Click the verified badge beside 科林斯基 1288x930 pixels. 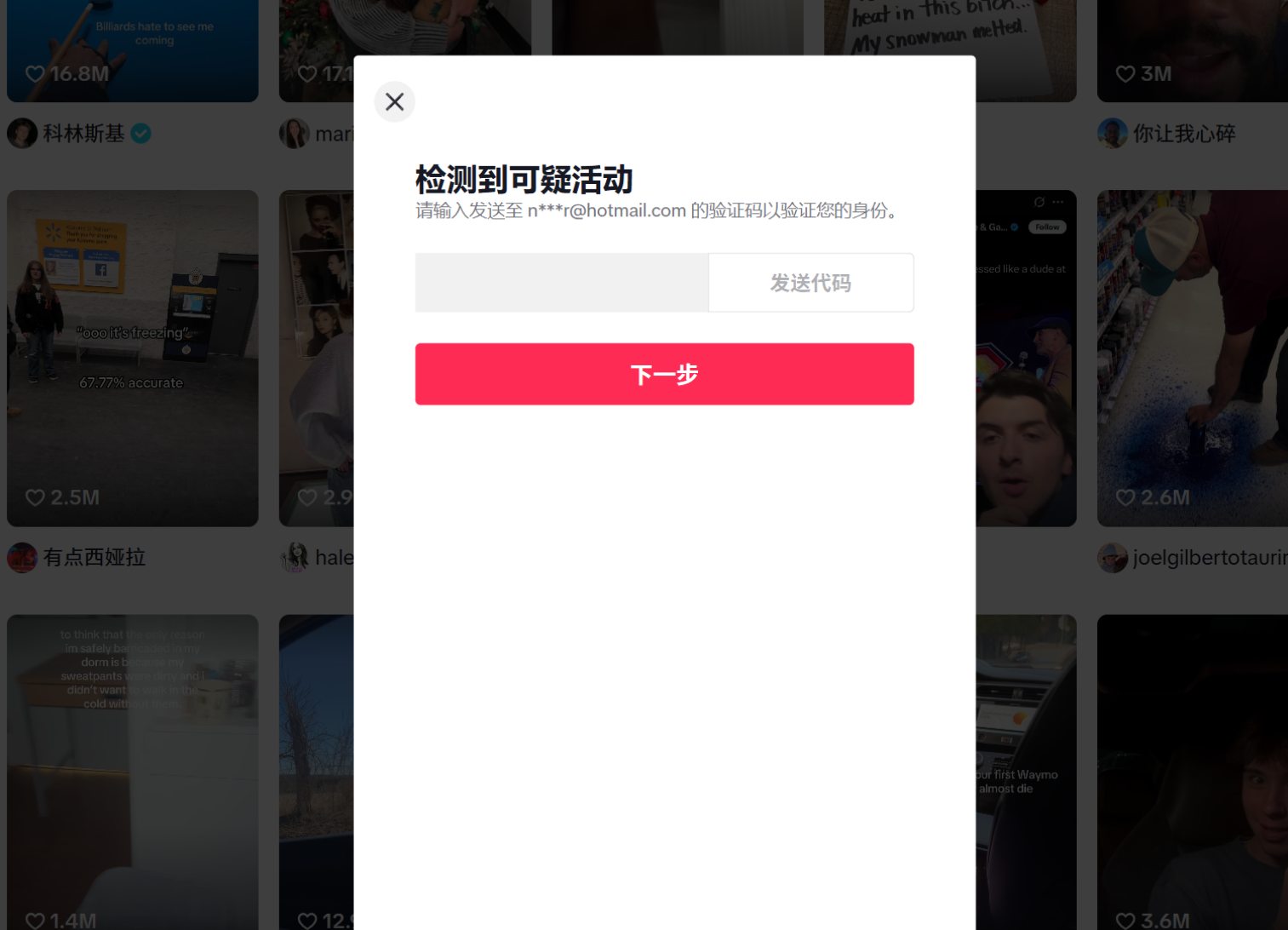click(x=141, y=134)
